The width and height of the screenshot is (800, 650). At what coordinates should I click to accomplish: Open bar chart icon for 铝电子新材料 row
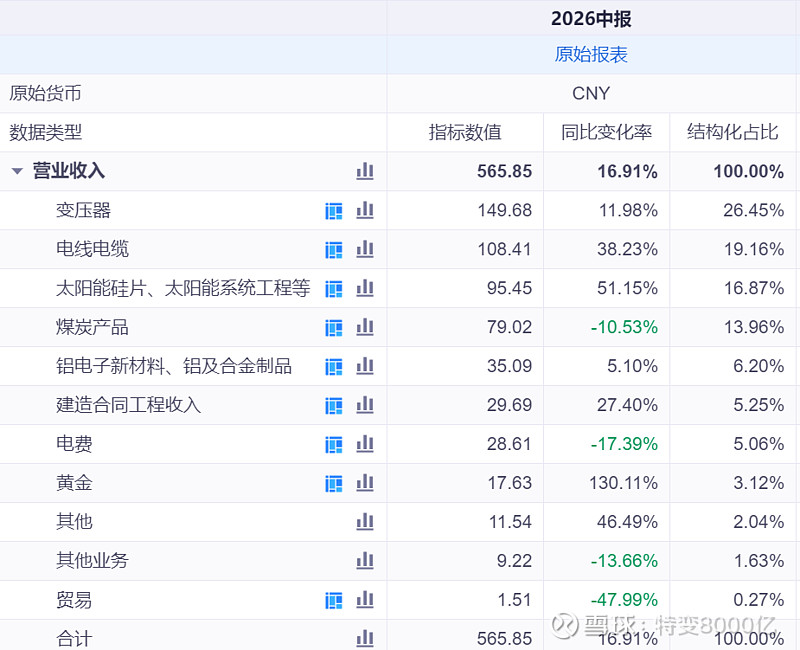(365, 366)
